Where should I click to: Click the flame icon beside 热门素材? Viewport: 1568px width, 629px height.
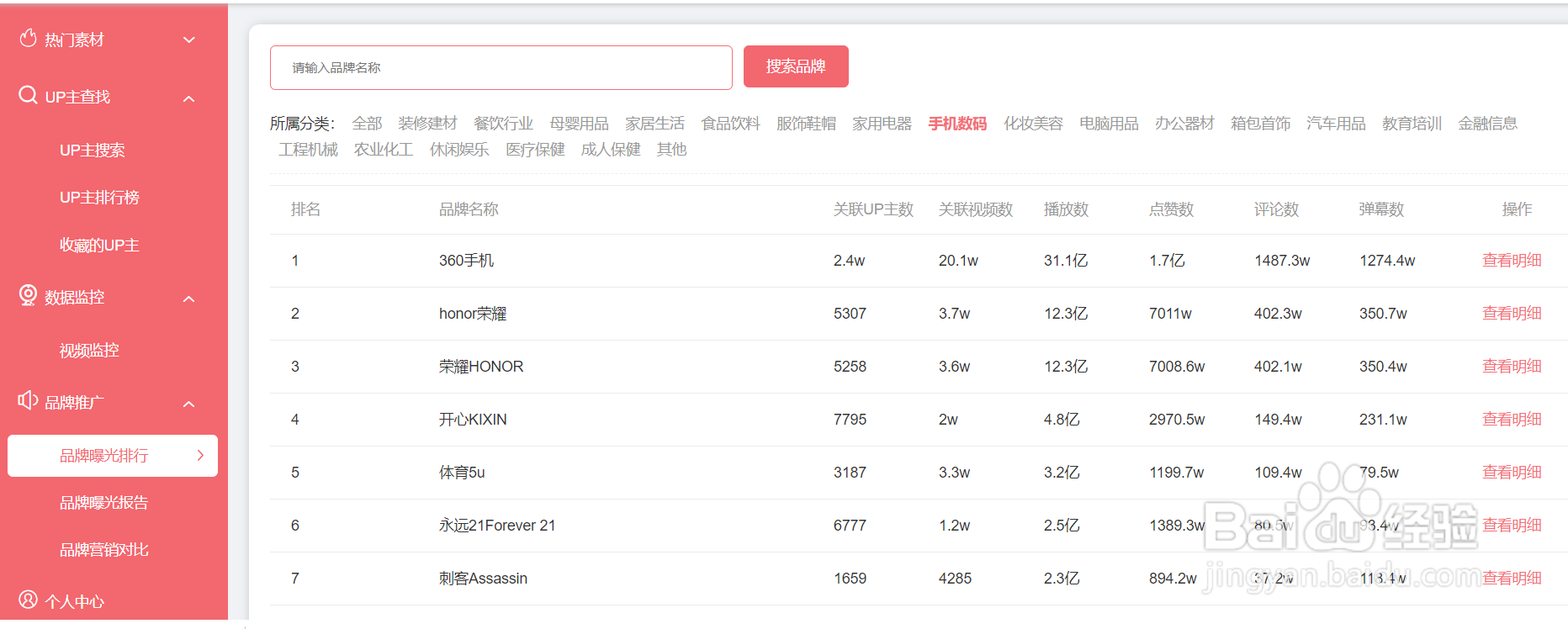point(28,38)
